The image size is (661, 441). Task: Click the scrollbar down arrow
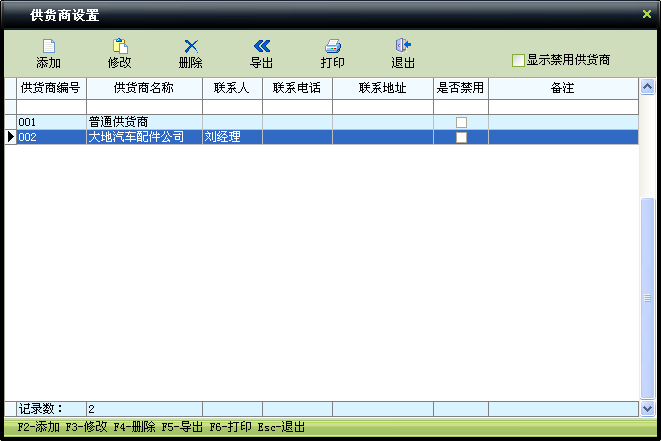tap(647, 409)
